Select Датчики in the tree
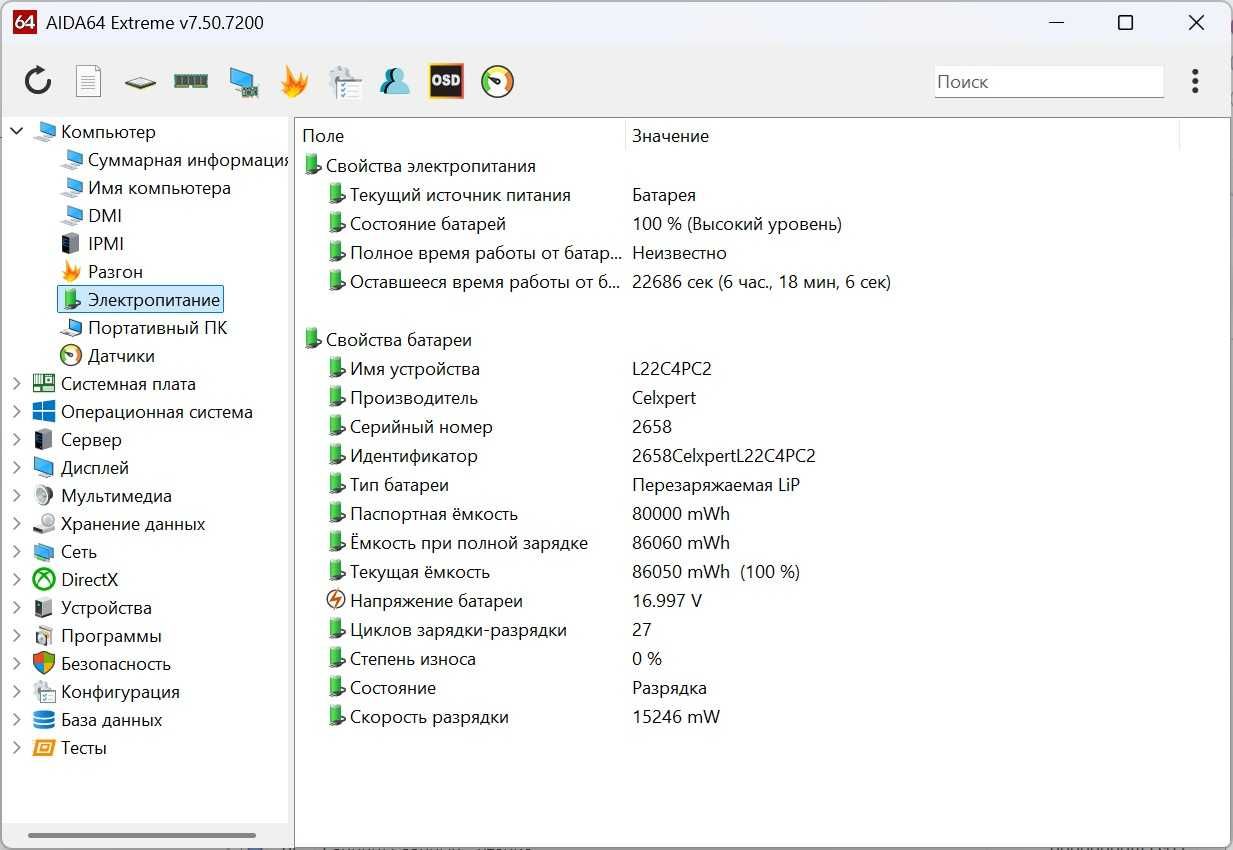1233x850 pixels. coord(121,355)
